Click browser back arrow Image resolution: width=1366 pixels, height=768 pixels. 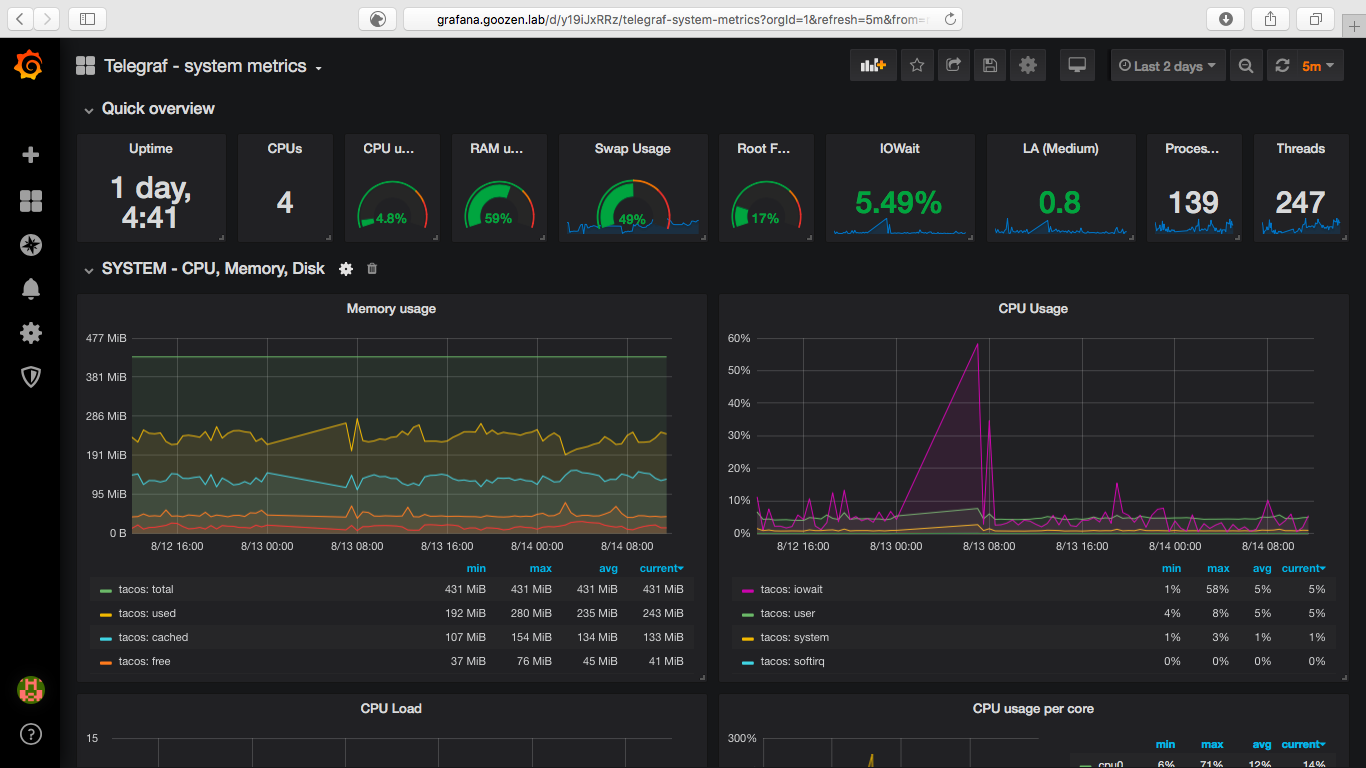(20, 18)
